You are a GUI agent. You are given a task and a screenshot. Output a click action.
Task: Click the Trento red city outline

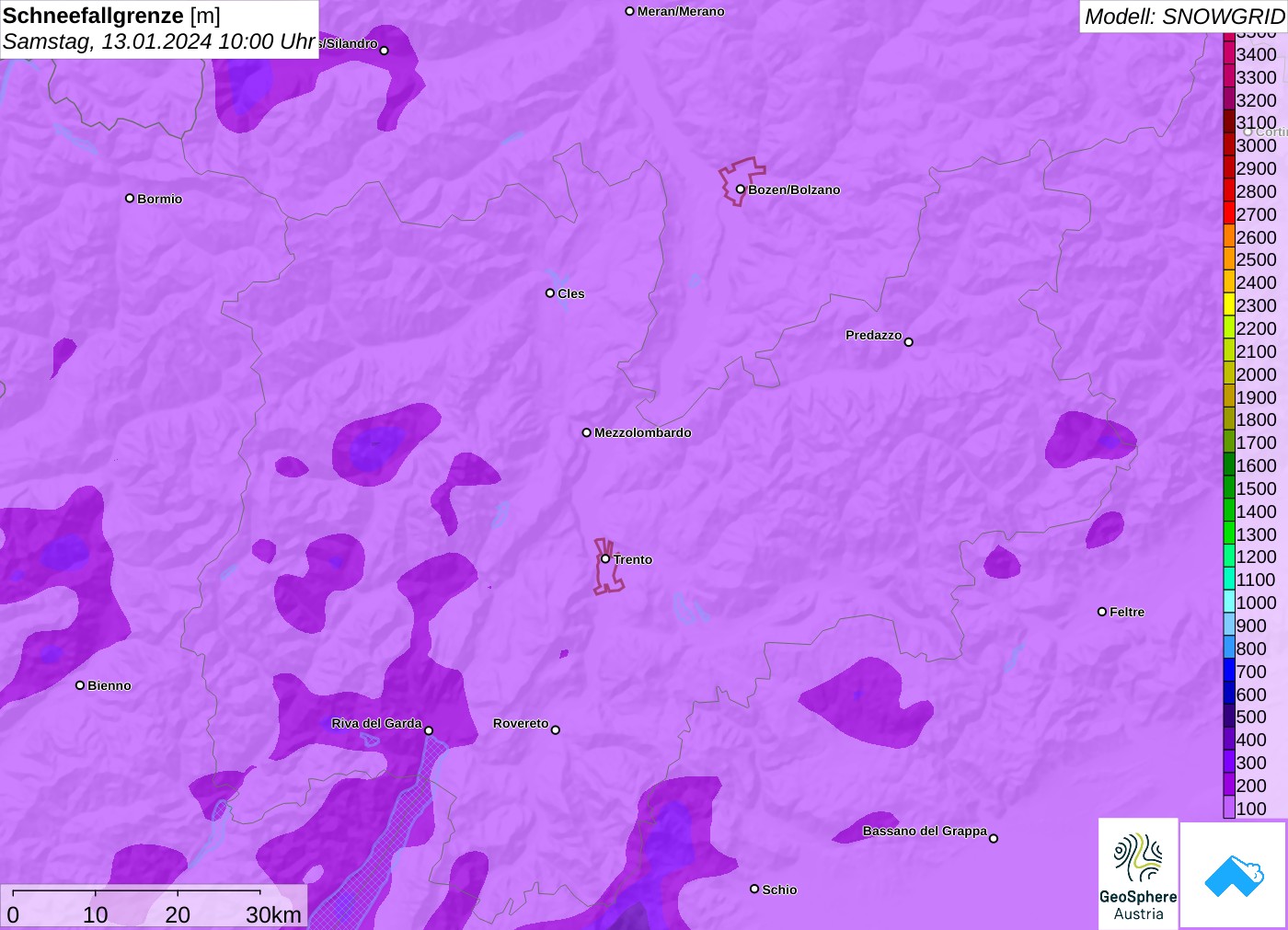point(607,567)
